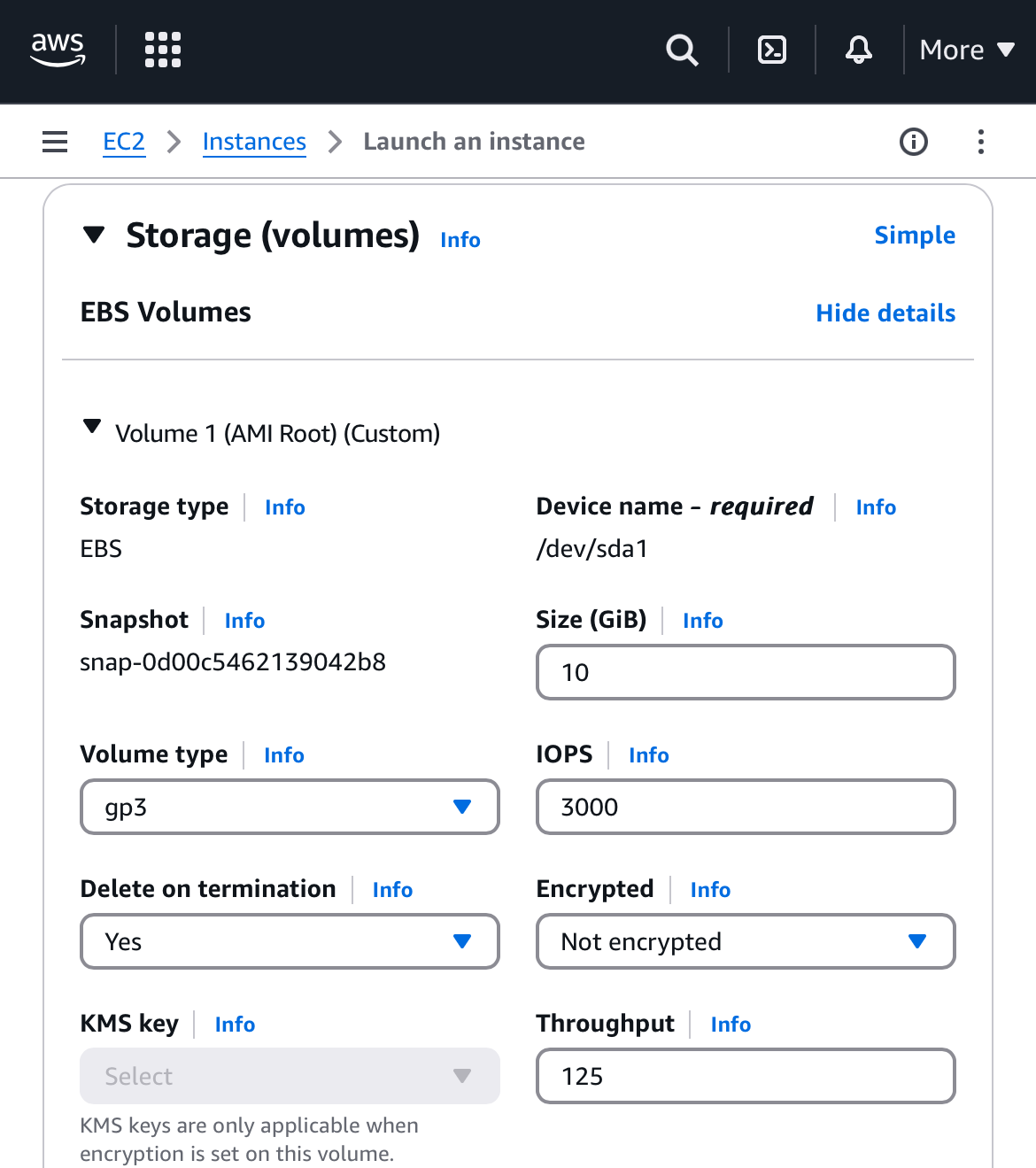
Task: Collapse the Storage (volumes) section
Action: point(93,236)
